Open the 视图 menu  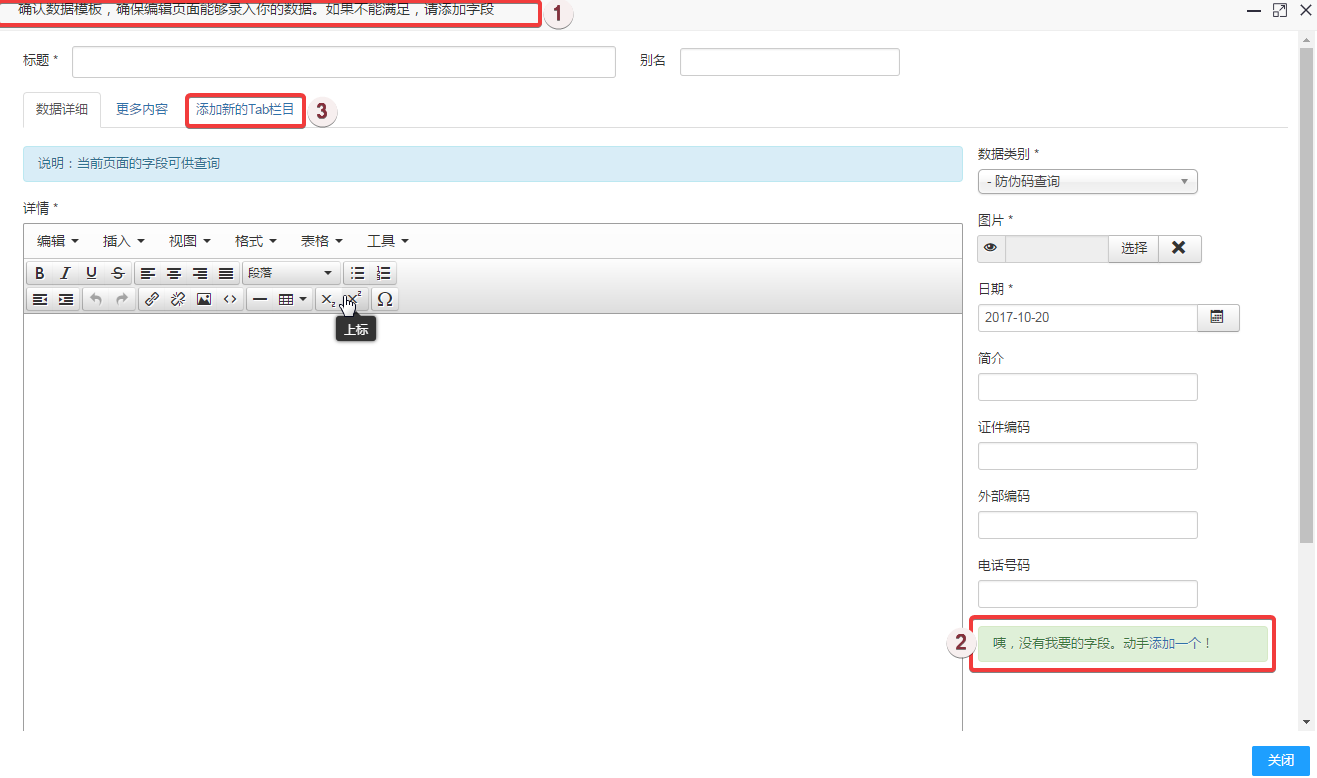190,241
